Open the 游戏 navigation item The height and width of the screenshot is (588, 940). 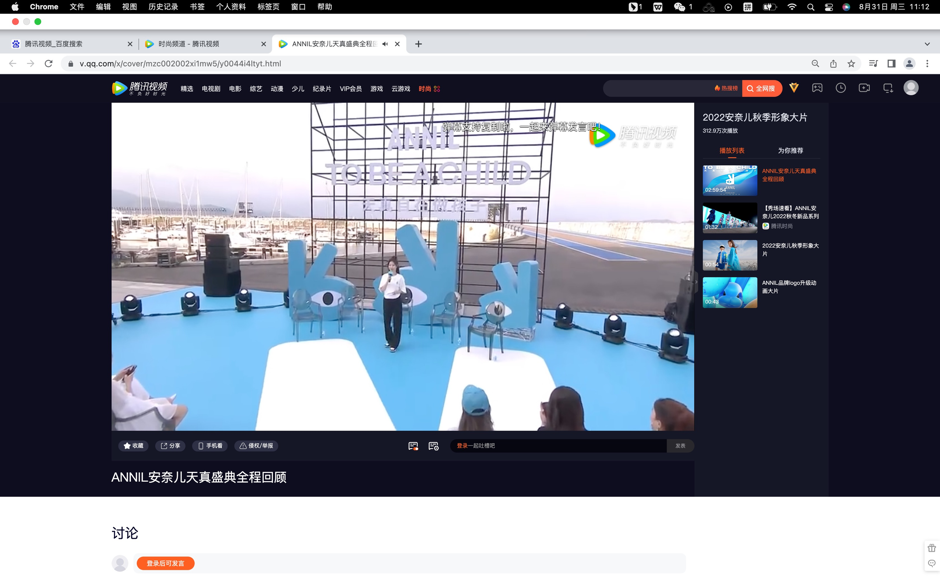[376, 89]
